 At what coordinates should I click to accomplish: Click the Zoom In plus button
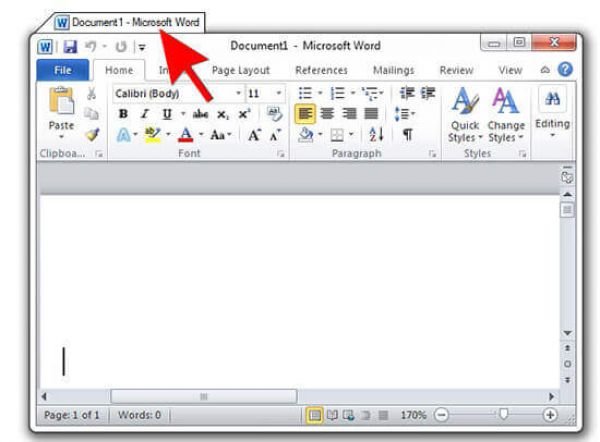550,415
